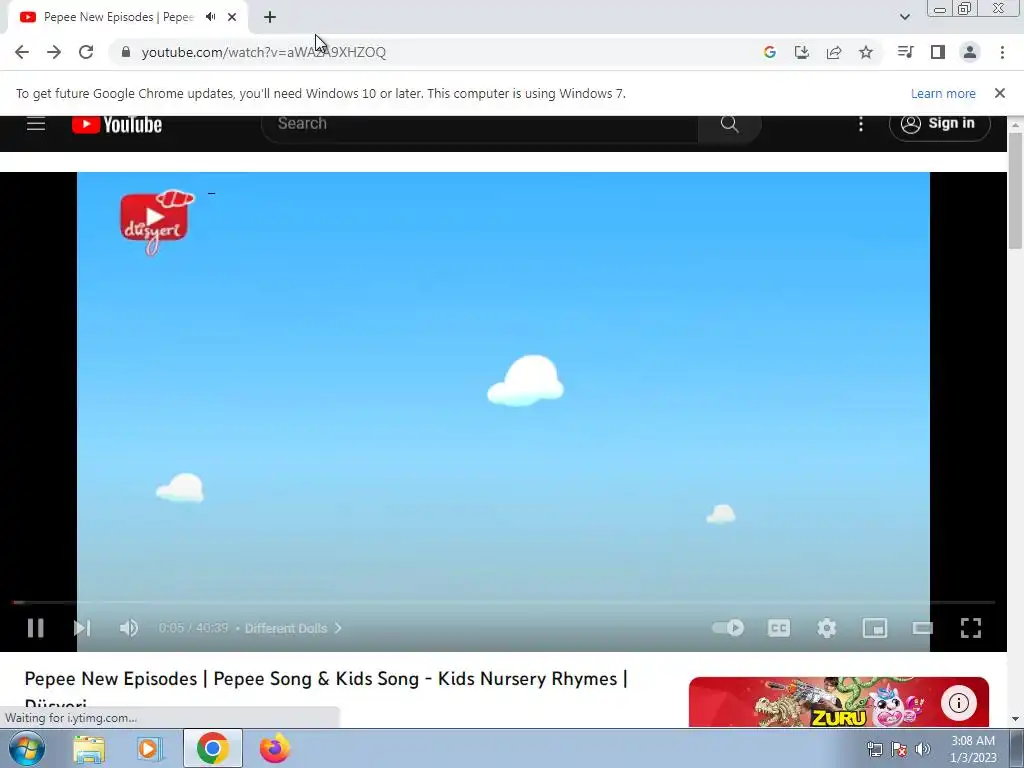Expand the tab search dropdown arrow
This screenshot has width=1024, height=768.
[x=904, y=17]
